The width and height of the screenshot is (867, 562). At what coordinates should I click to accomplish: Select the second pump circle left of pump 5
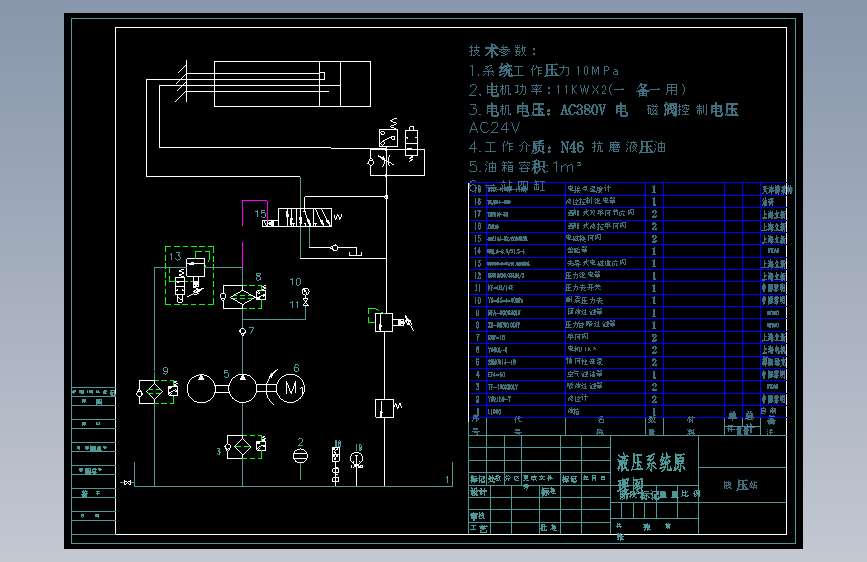(201, 388)
